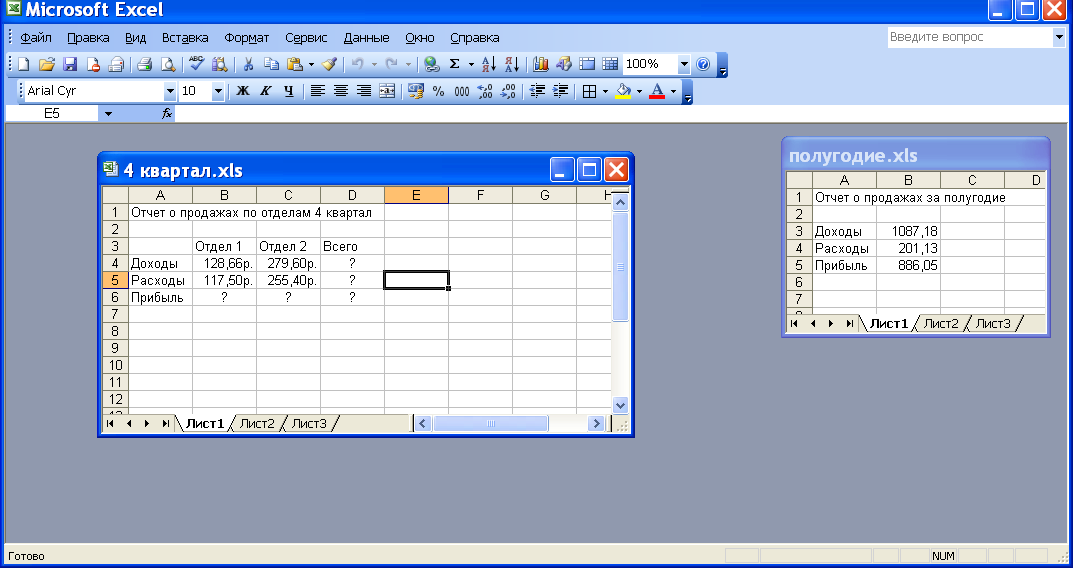This screenshot has height=568, width=1073.
Task: Click the down arrow of the vertical scrollbar
Action: coord(620,405)
